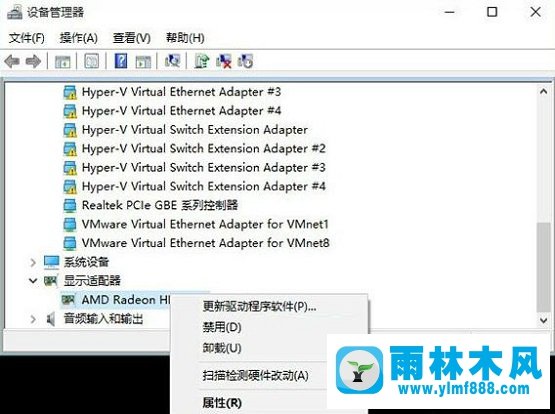Click the 显示适配器 category icon
Image resolution: width=555 pixels, height=414 pixels.
point(51,281)
